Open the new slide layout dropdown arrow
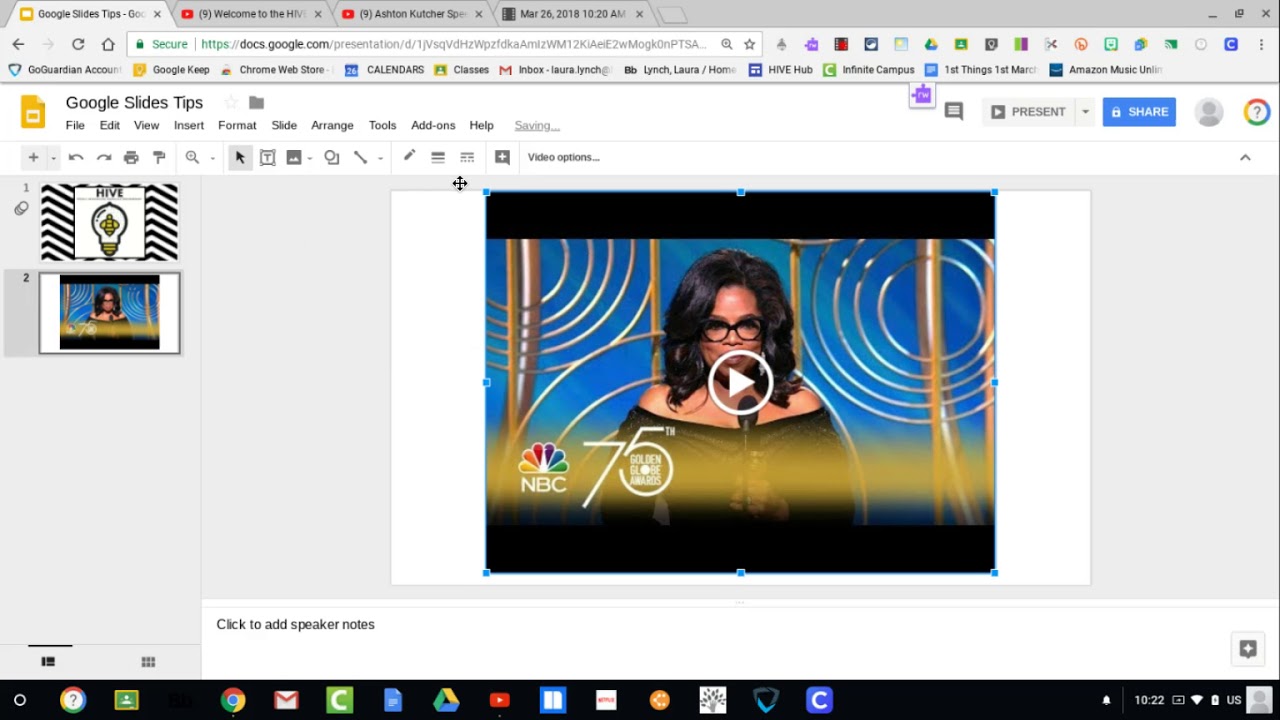Image resolution: width=1280 pixels, height=720 pixels. coord(53,158)
